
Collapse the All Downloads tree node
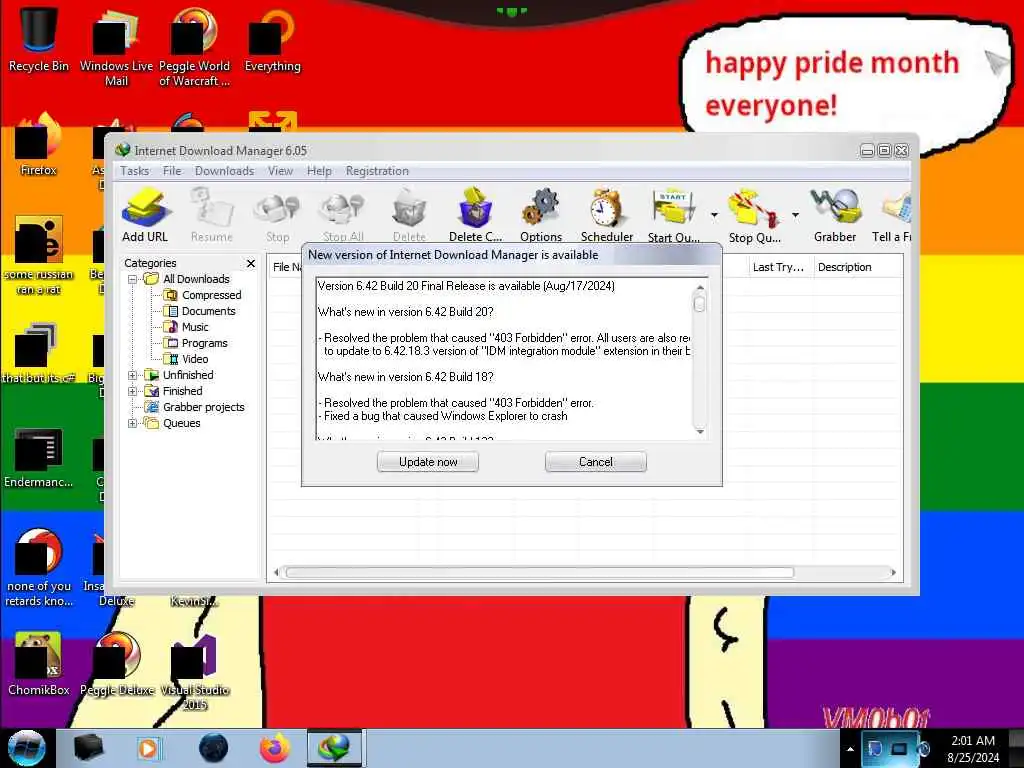133,280
